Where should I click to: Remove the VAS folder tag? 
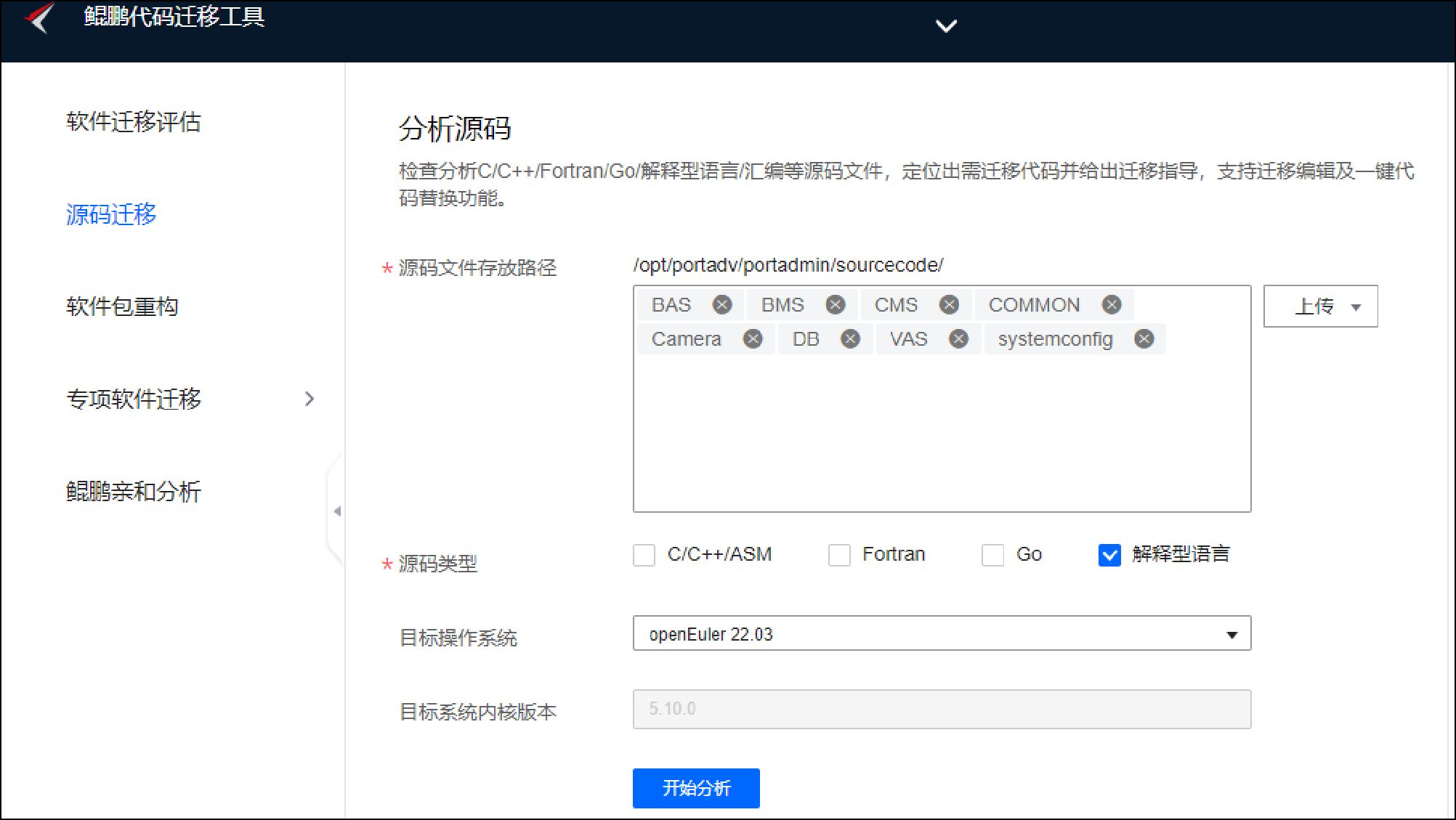click(x=959, y=339)
